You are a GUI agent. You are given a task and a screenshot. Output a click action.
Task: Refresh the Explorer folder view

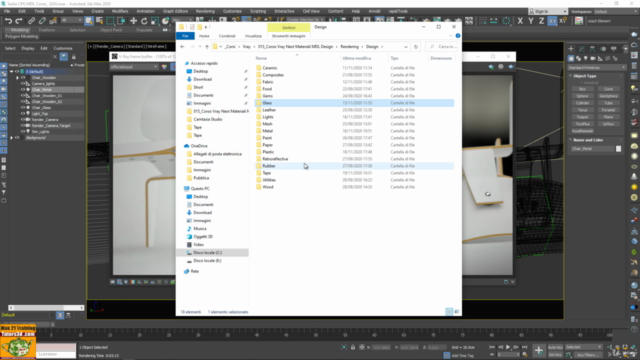click(x=416, y=47)
